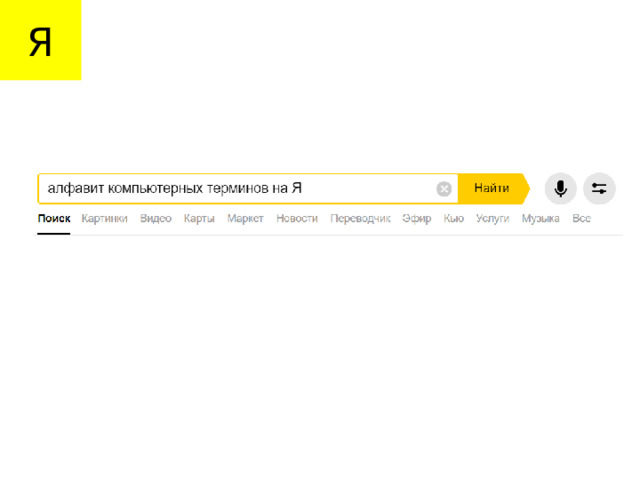Open the Кью tab
Viewport: 640px width, 480px height.
coord(453,219)
